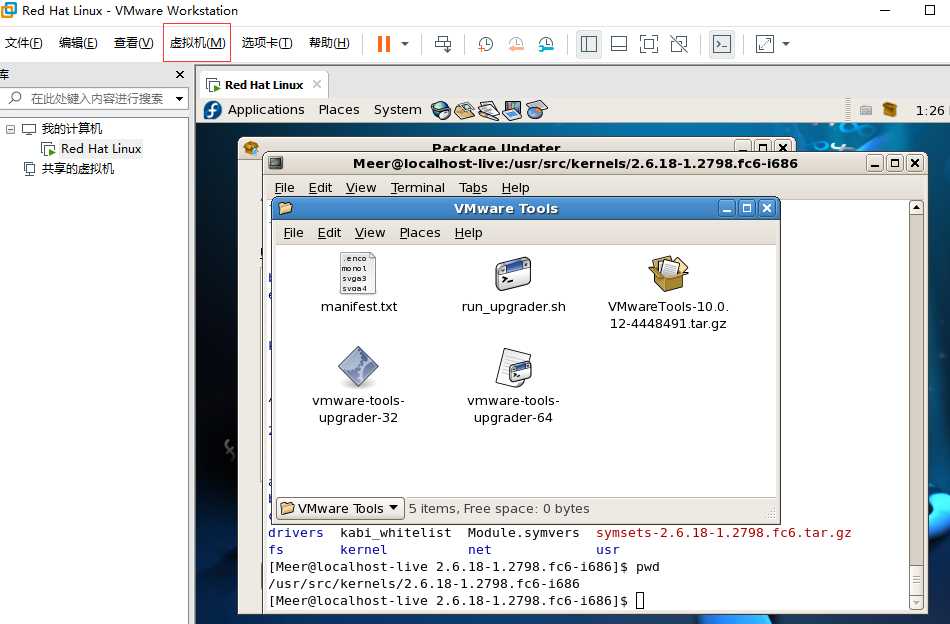Enter full screen mode
This screenshot has width=950, height=624.
click(x=649, y=44)
